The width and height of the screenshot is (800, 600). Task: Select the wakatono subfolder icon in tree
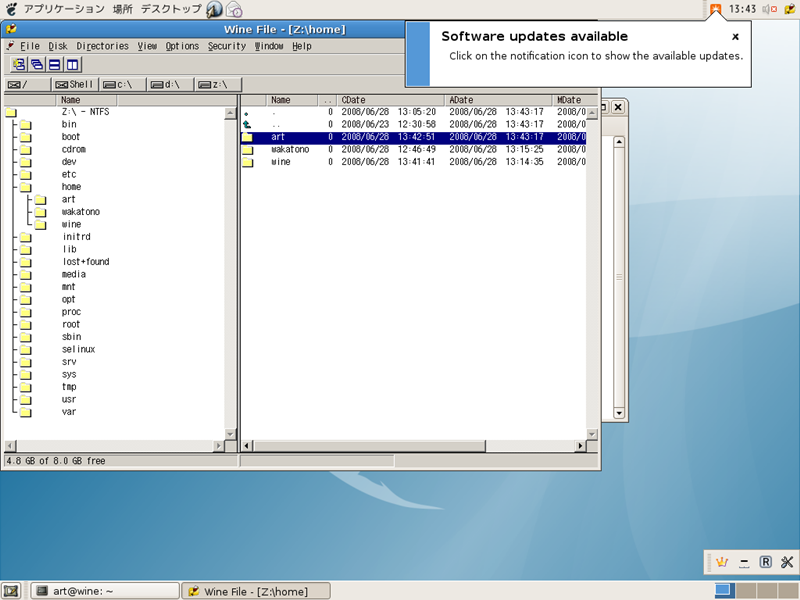pyautogui.click(x=40, y=212)
